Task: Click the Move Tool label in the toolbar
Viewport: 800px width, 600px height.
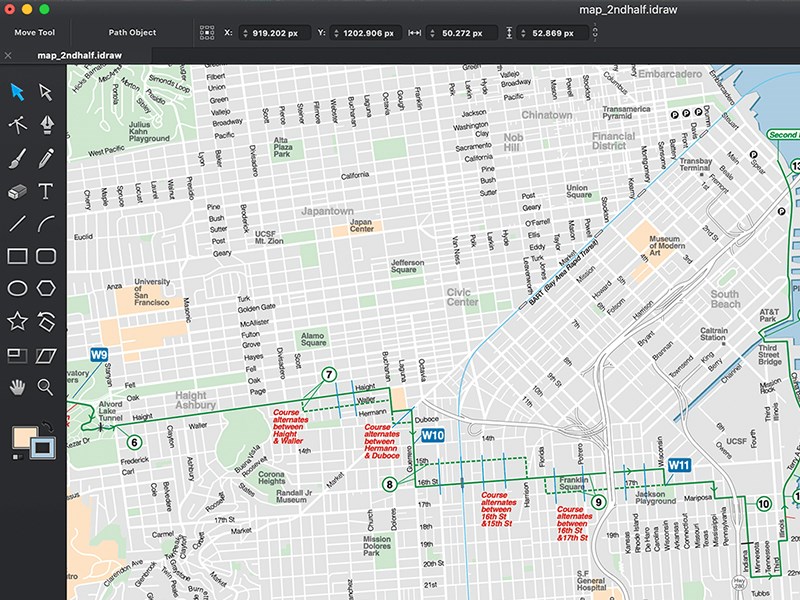Action: click(35, 32)
